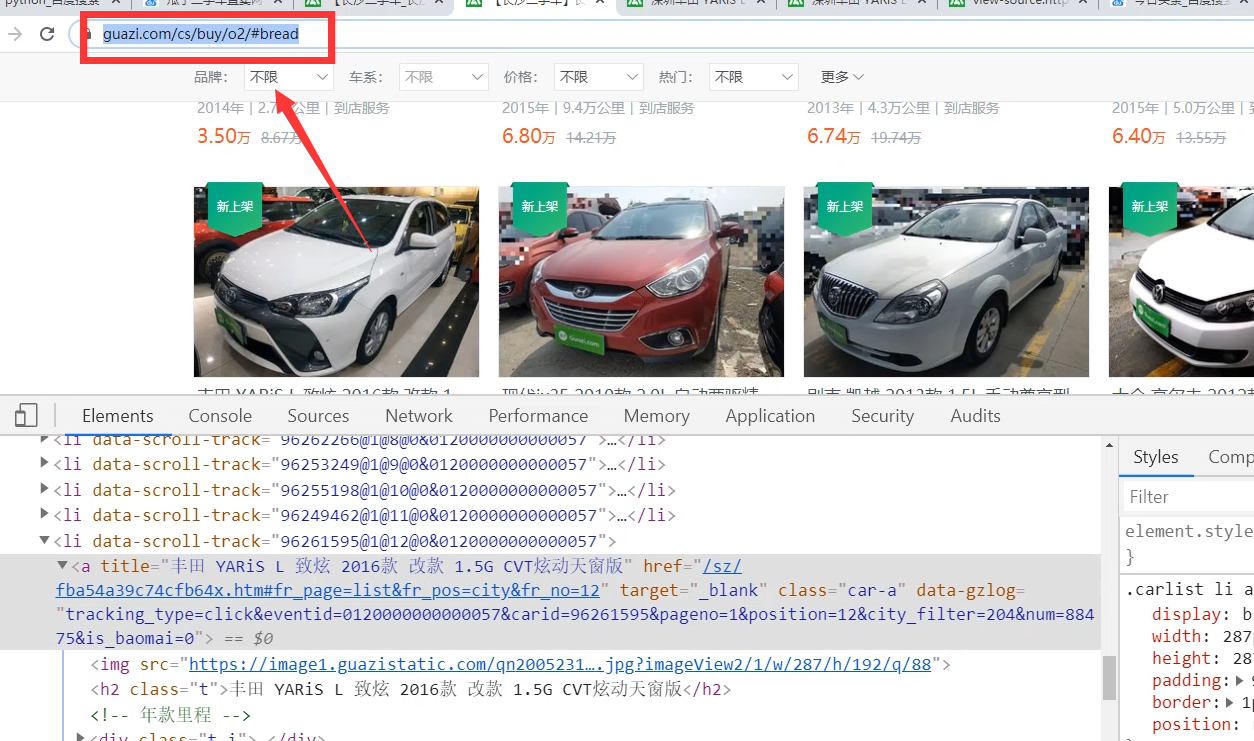
Task: Expand the li node 96262266@1@8
Action: [44, 439]
